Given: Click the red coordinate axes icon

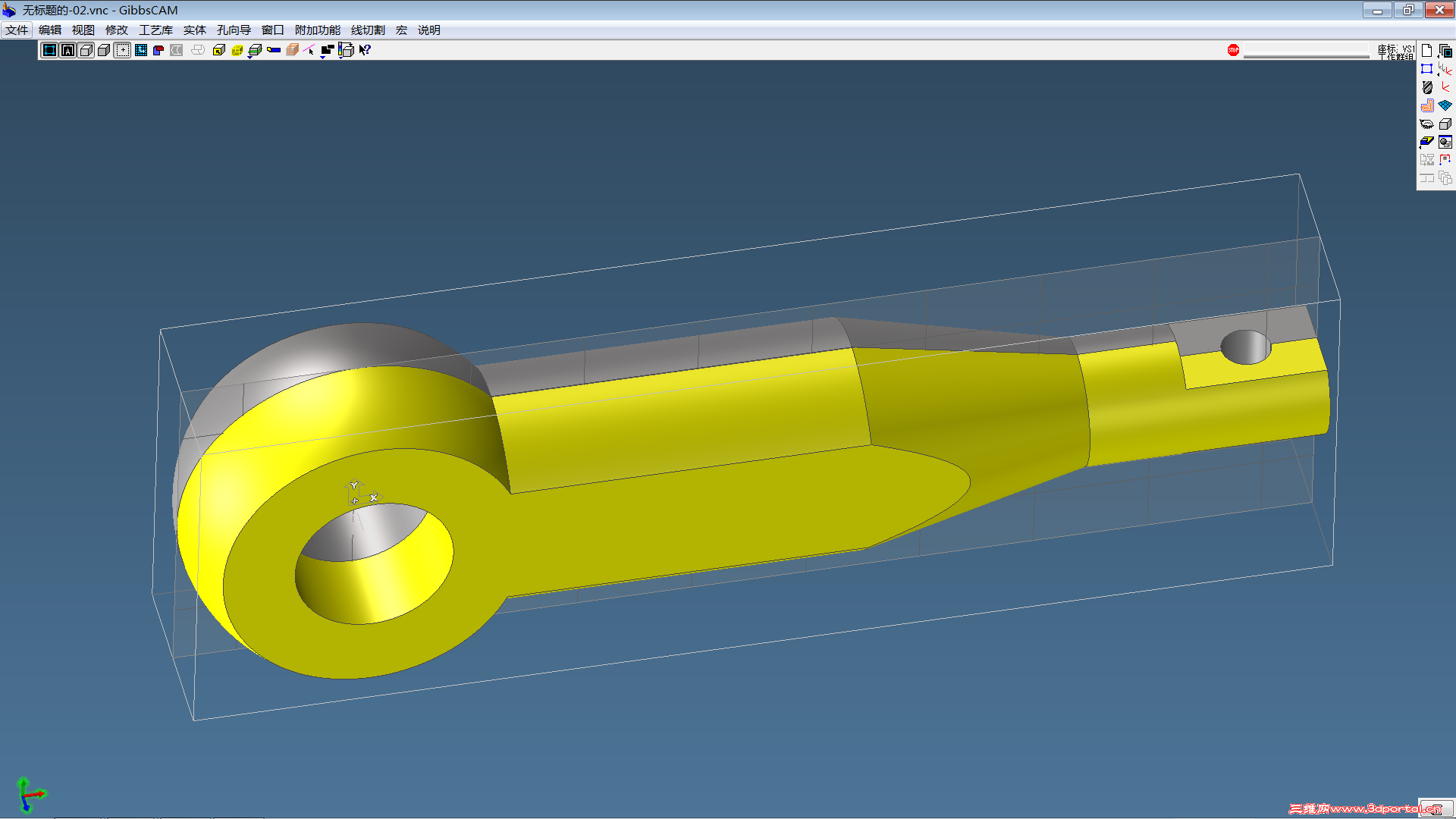Looking at the screenshot, I should [x=1445, y=87].
